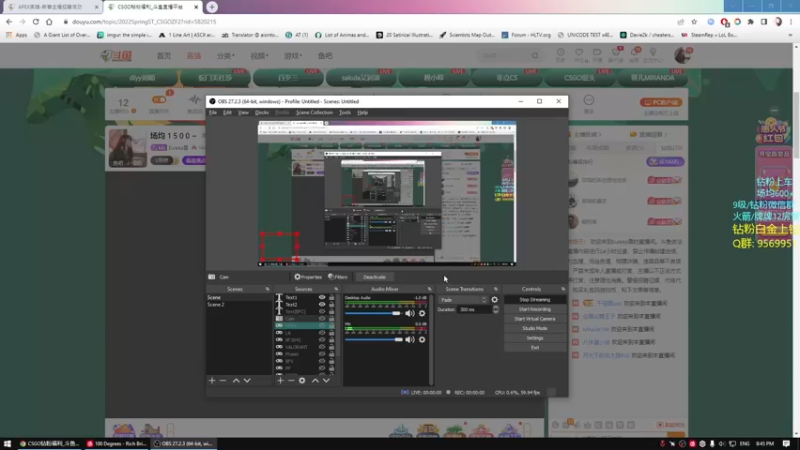Move the selected source down in the Sources panel
This screenshot has width=800, height=450.
[x=326, y=381]
